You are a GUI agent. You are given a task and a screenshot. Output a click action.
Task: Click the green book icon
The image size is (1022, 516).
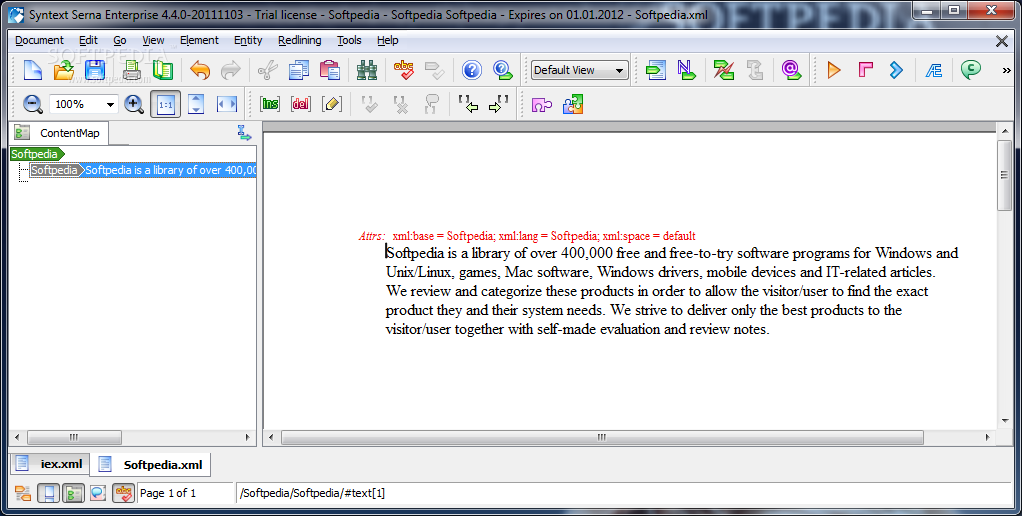click(x=162, y=70)
